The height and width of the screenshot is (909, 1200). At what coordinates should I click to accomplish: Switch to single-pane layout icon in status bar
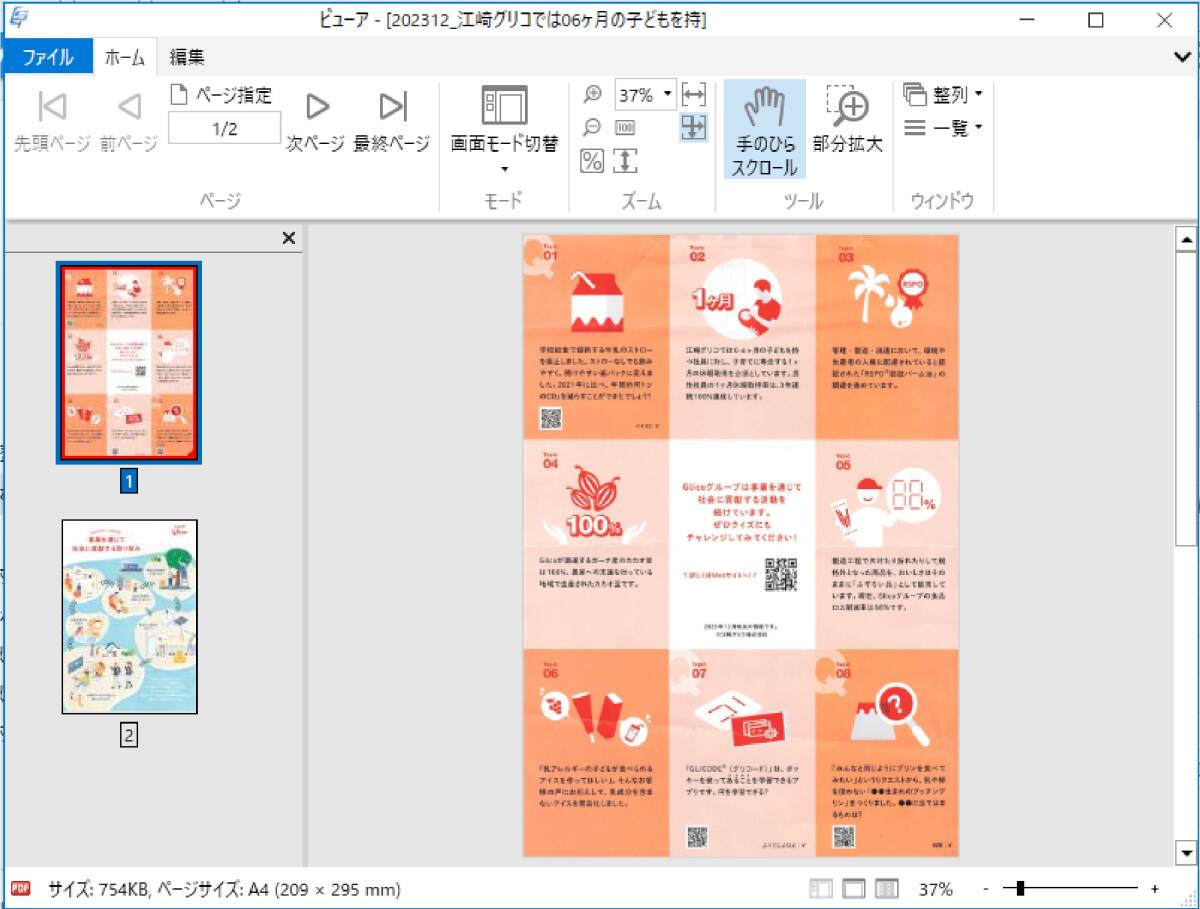point(854,888)
